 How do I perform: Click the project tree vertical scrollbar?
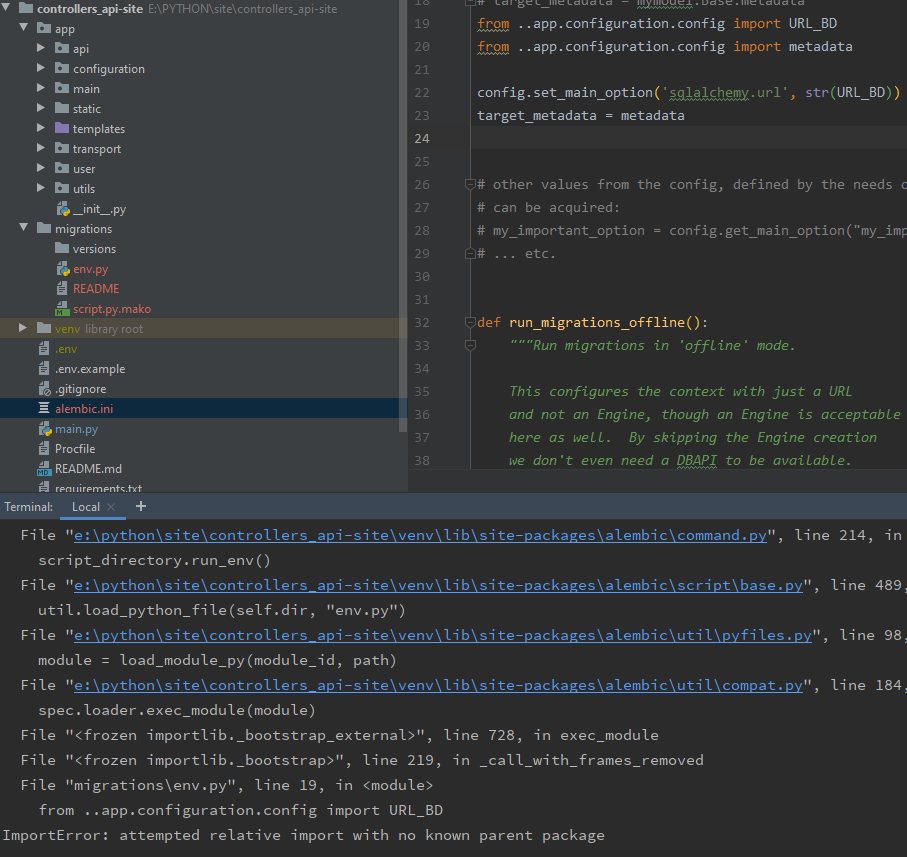(403, 216)
